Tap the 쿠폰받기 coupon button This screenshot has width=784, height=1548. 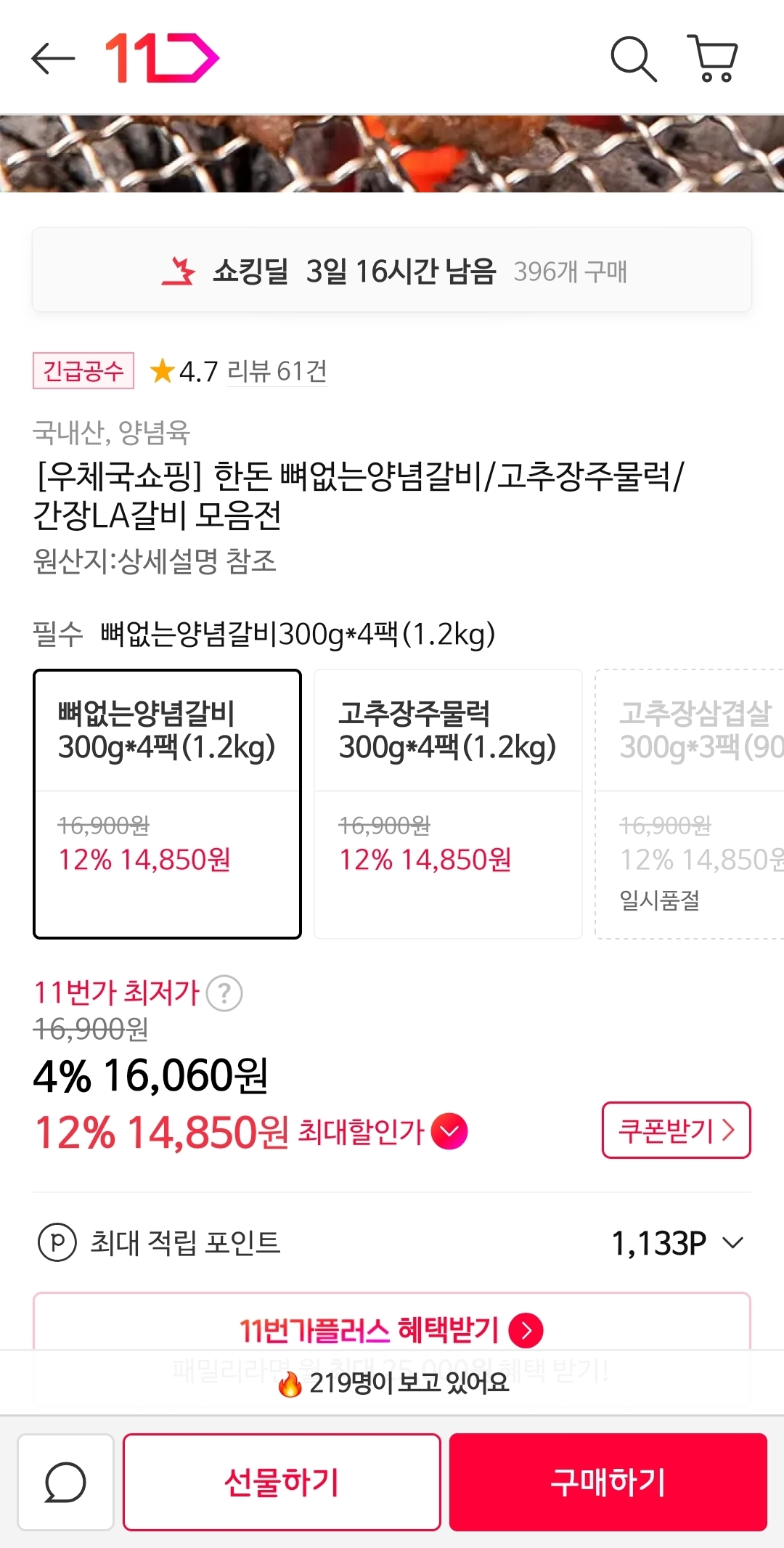pos(676,1131)
